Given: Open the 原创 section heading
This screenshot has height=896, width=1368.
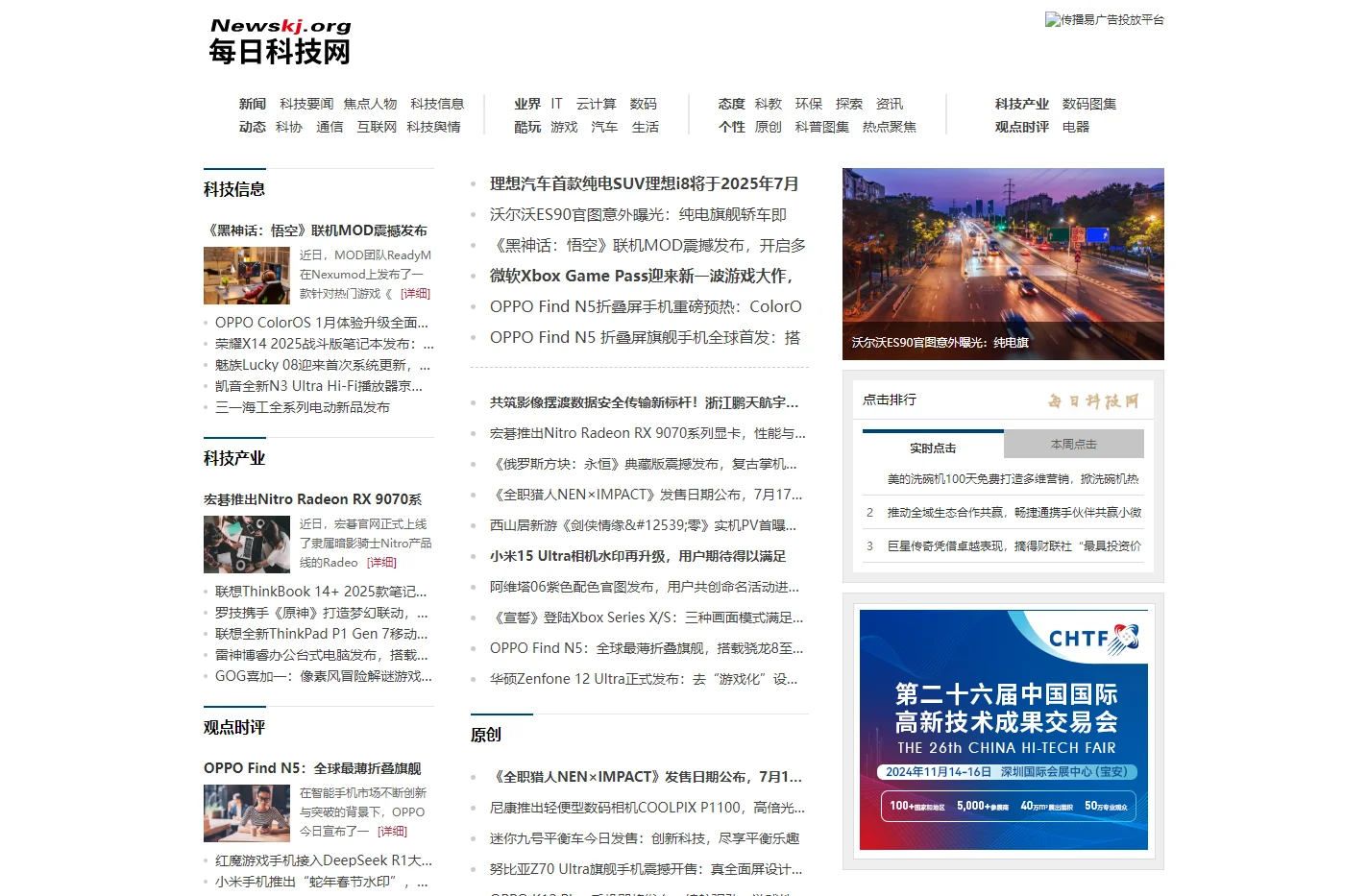Looking at the screenshot, I should (x=486, y=735).
